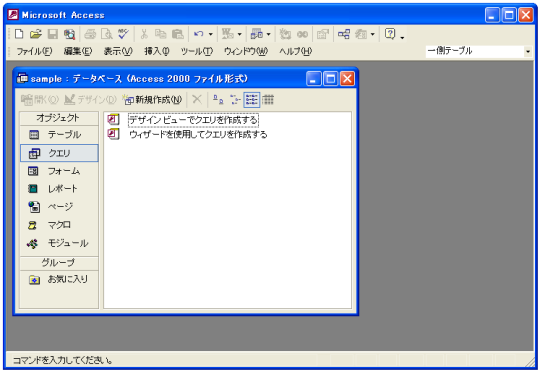Select デザイン ビューでクエリを作成する

[193, 120]
